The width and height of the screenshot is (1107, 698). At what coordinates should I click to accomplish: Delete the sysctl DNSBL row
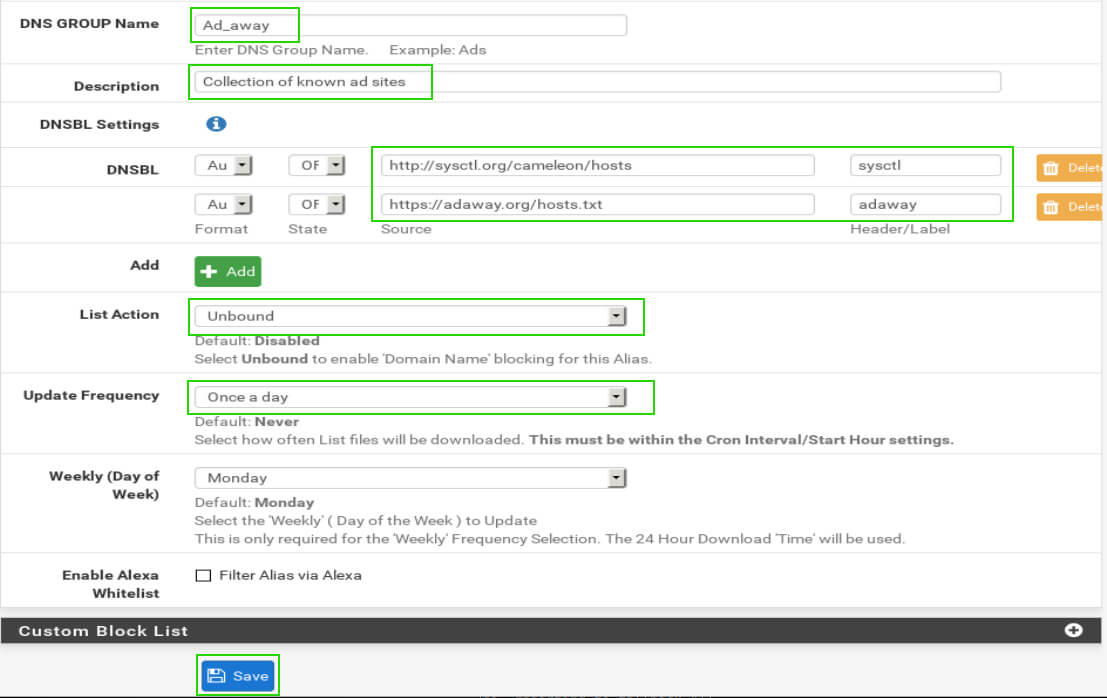click(x=1071, y=168)
